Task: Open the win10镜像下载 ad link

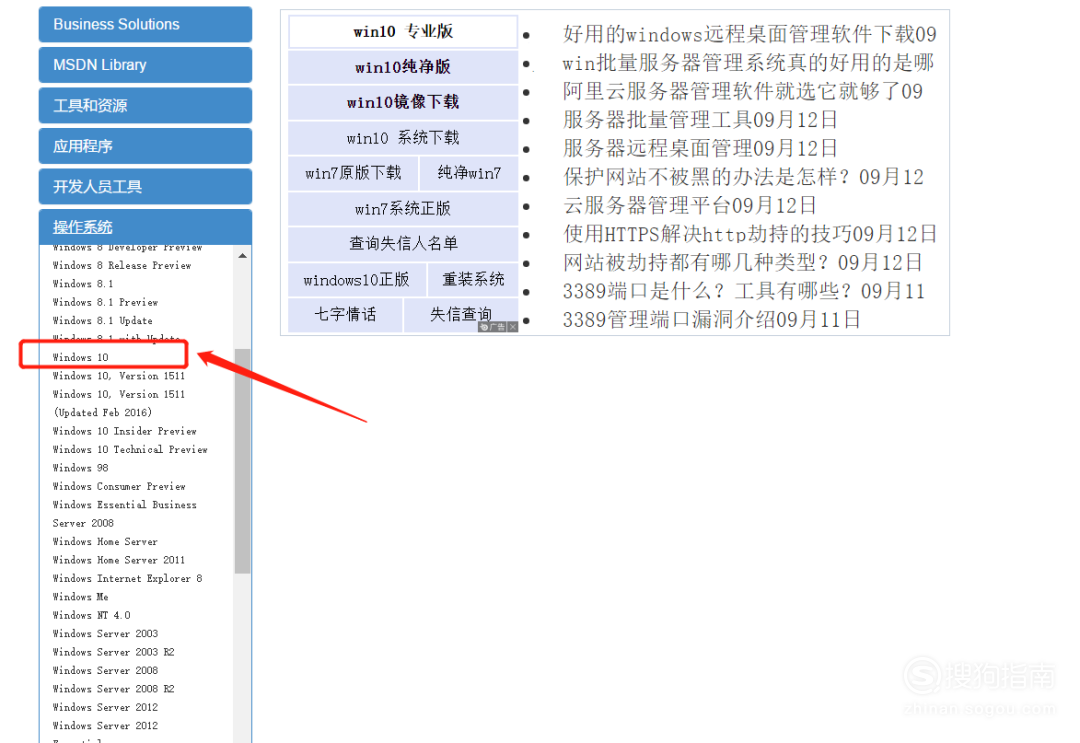Action: (403, 103)
